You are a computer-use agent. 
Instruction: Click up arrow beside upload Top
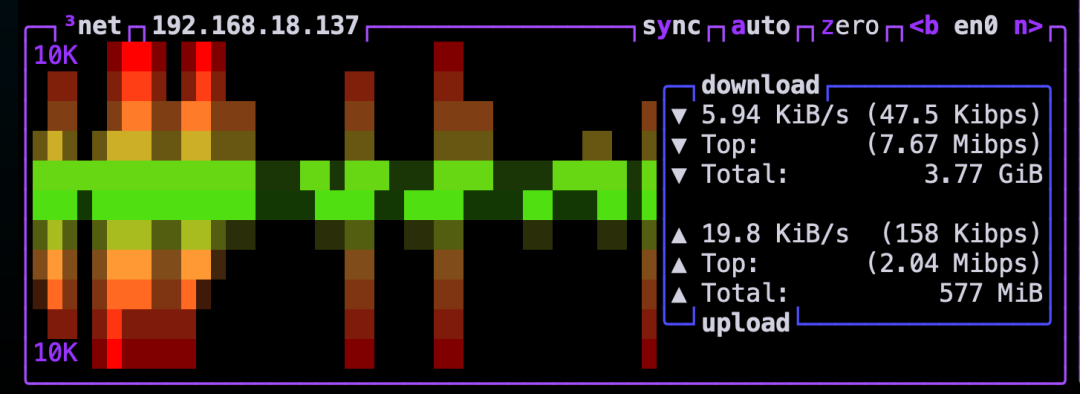pyautogui.click(x=679, y=265)
